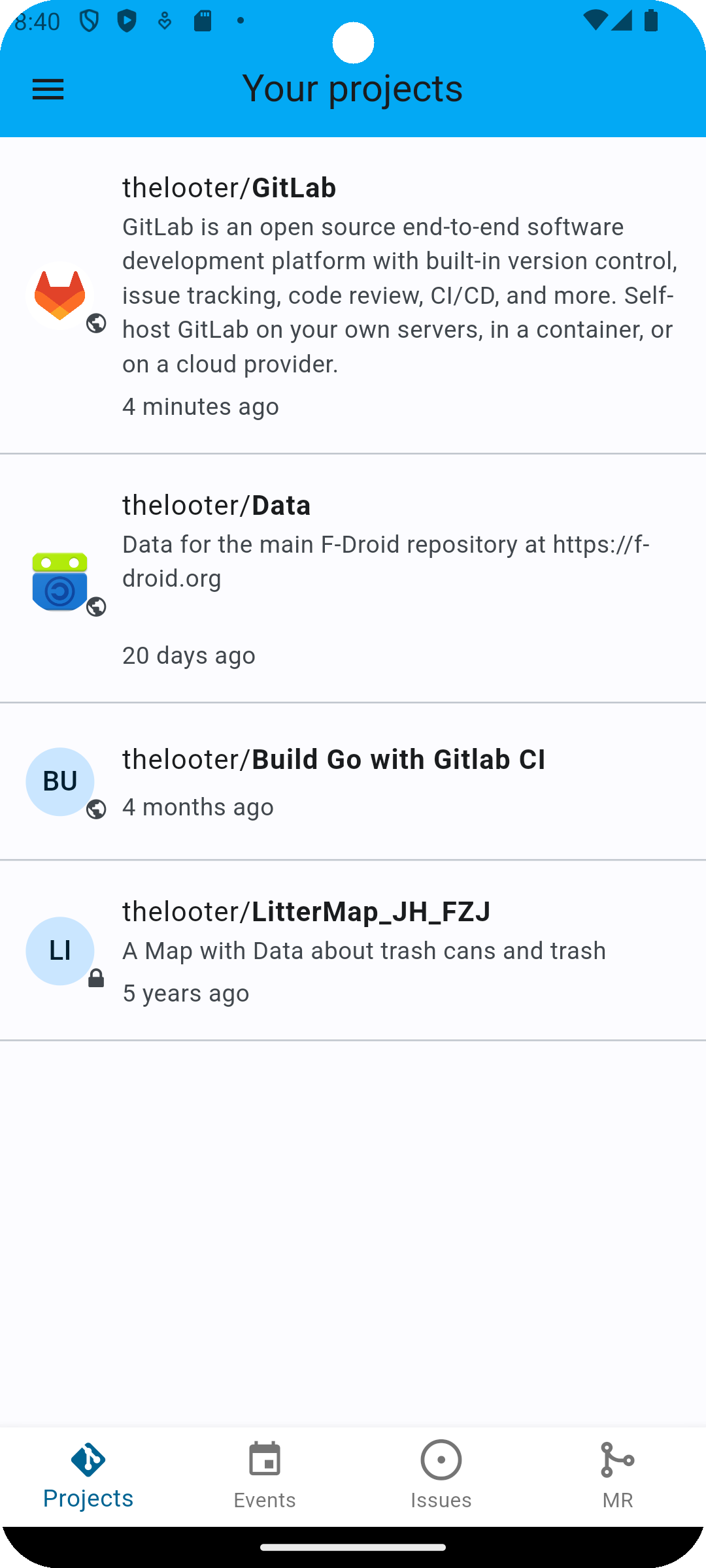Switch to the Events tab
The image size is (706, 1568).
tap(265, 1477)
